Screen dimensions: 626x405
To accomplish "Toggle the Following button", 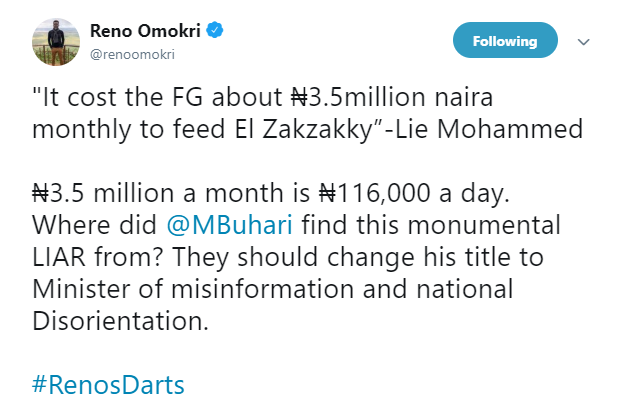I will (505, 42).
